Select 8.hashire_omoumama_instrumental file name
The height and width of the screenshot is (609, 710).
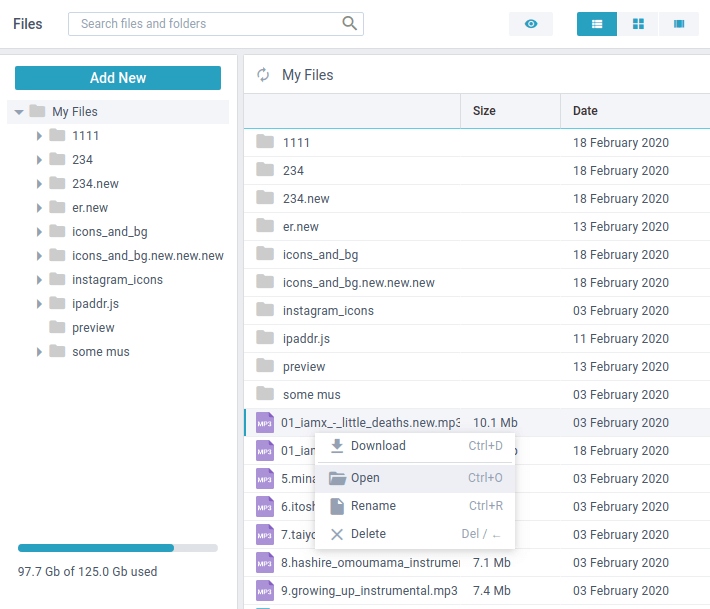(x=370, y=563)
